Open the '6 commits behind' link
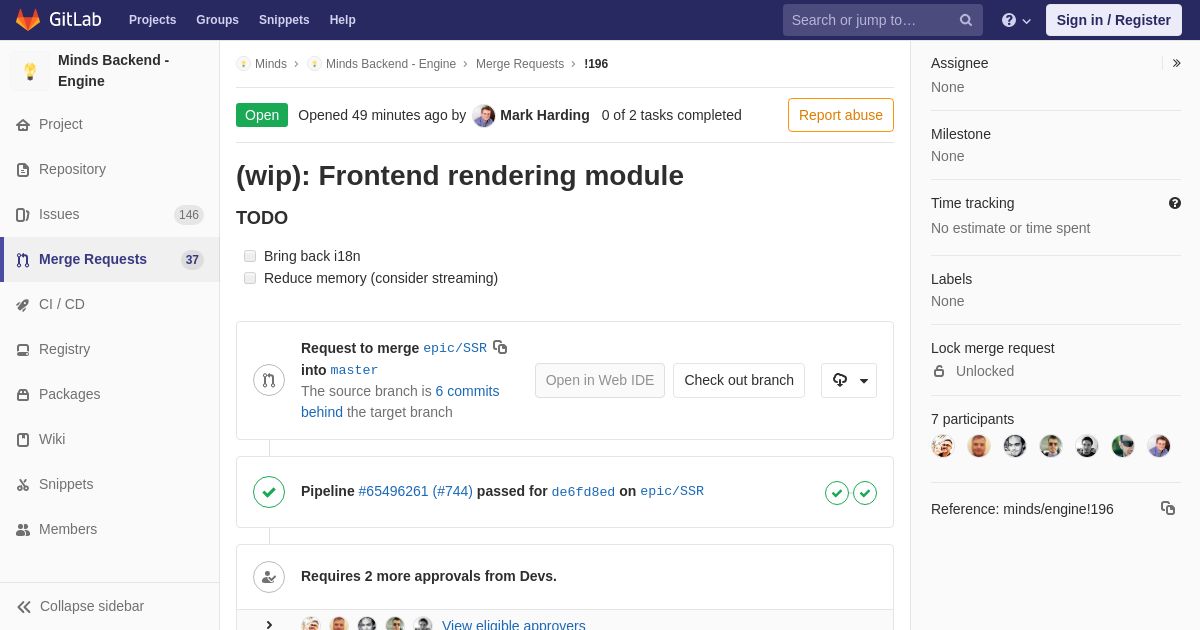Image resolution: width=1200 pixels, height=630 pixels. [x=467, y=391]
